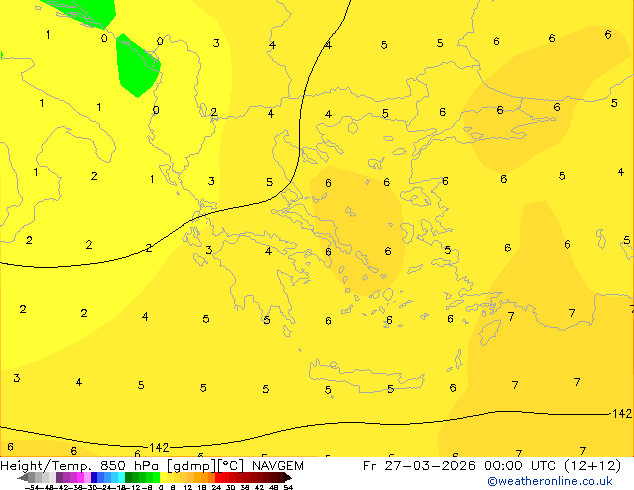634x490 pixels.
Task: Click the "NAVGEM" model name label
Action: click(x=278, y=466)
